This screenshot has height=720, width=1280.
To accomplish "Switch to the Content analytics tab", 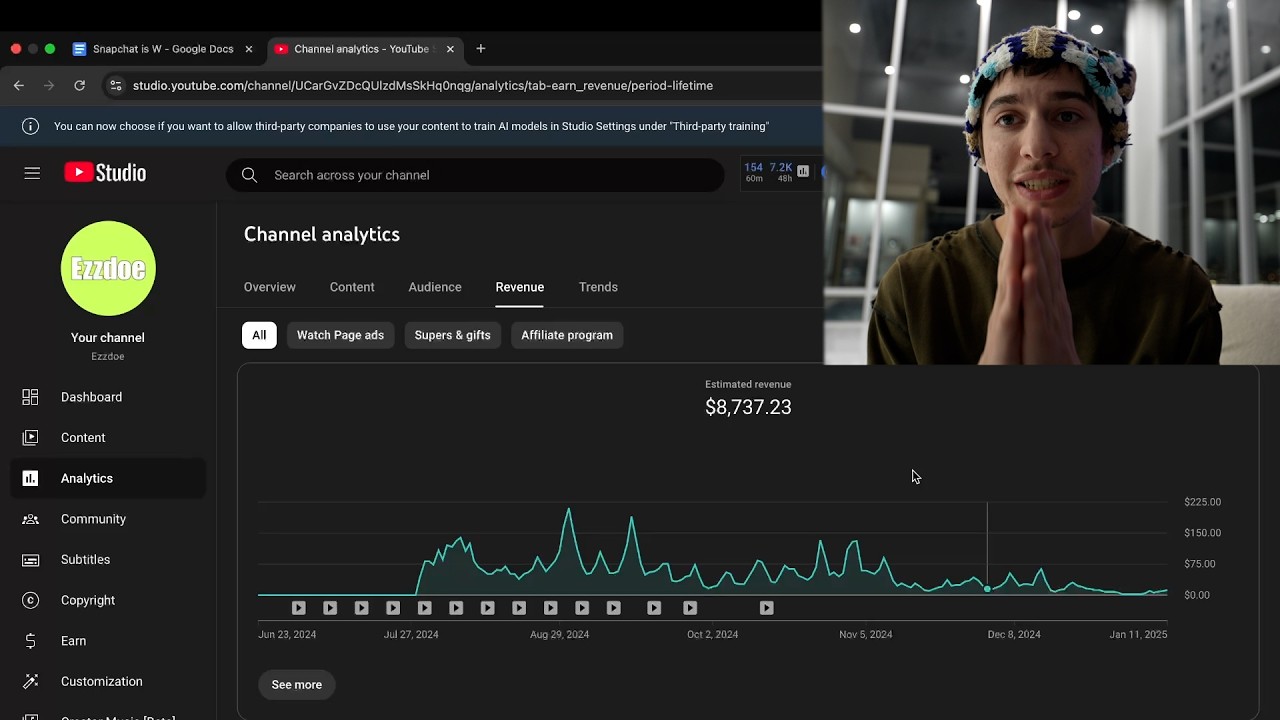I will click(x=352, y=287).
